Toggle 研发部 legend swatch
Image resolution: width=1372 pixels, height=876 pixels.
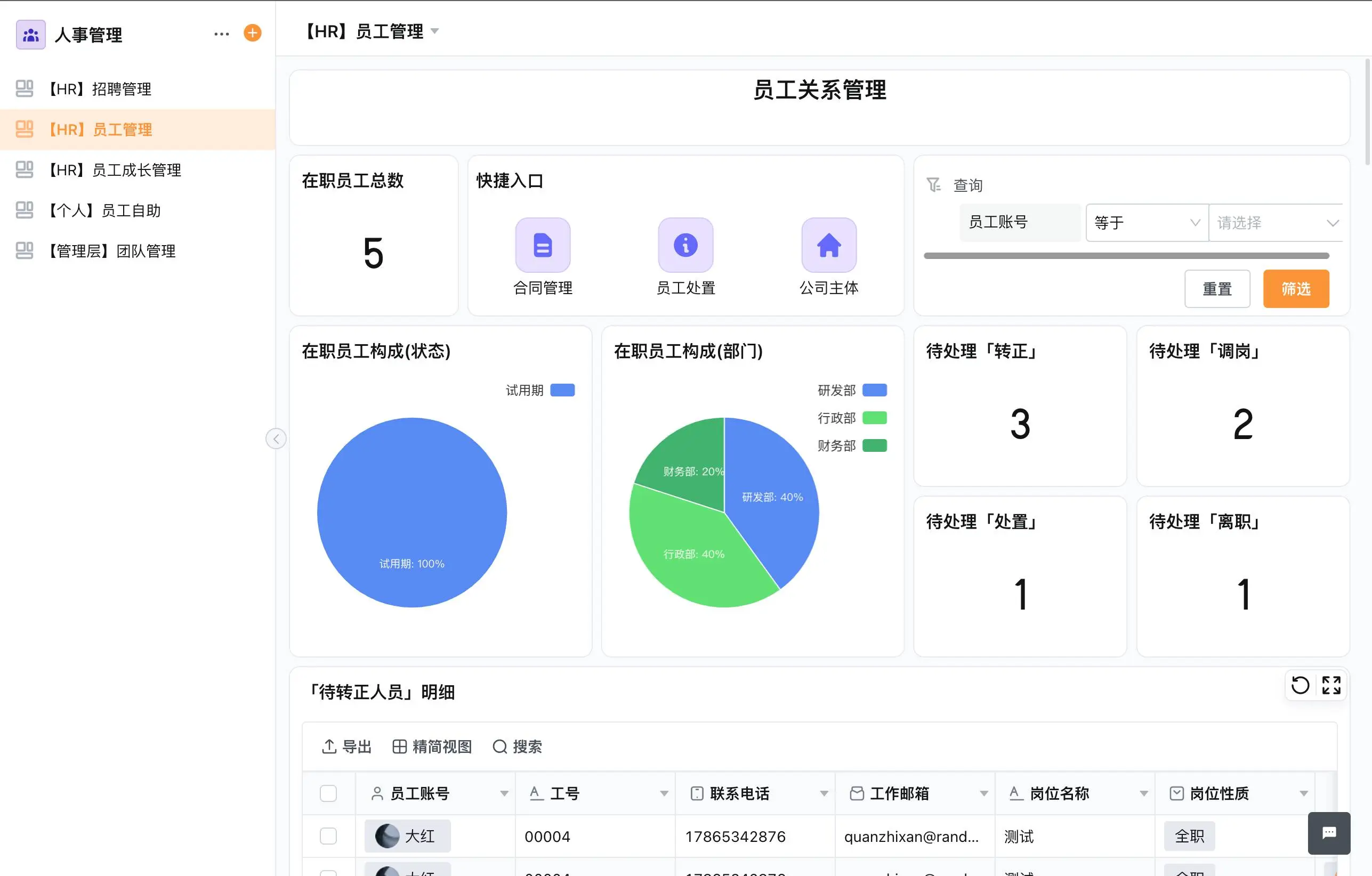[x=875, y=390]
